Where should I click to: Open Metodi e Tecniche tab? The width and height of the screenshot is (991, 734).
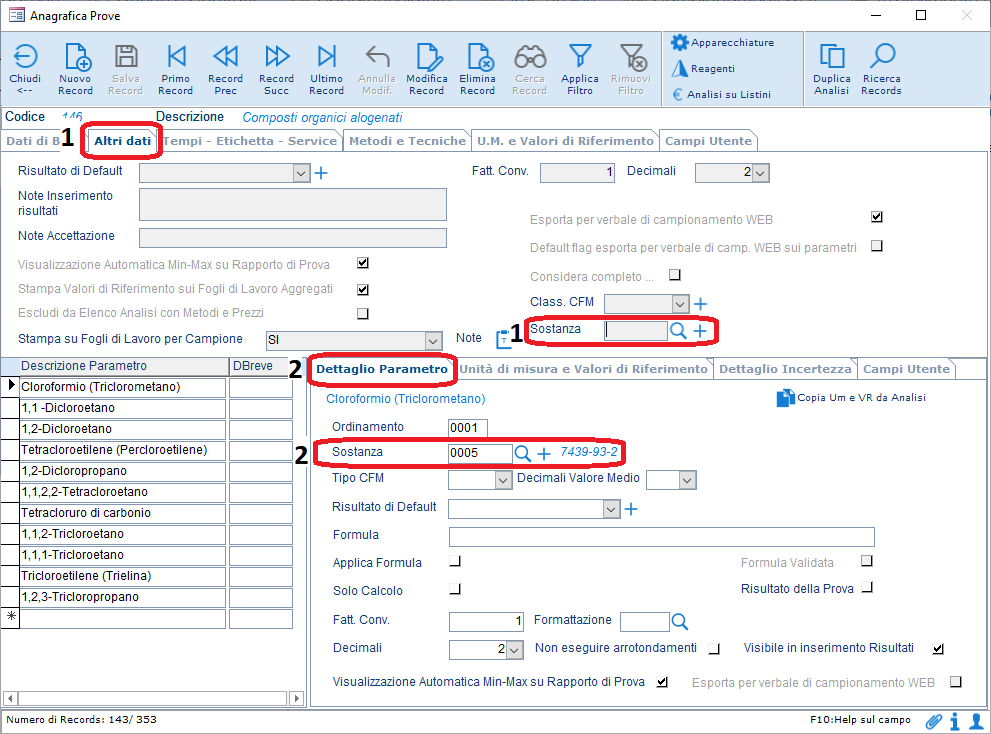tap(407, 141)
